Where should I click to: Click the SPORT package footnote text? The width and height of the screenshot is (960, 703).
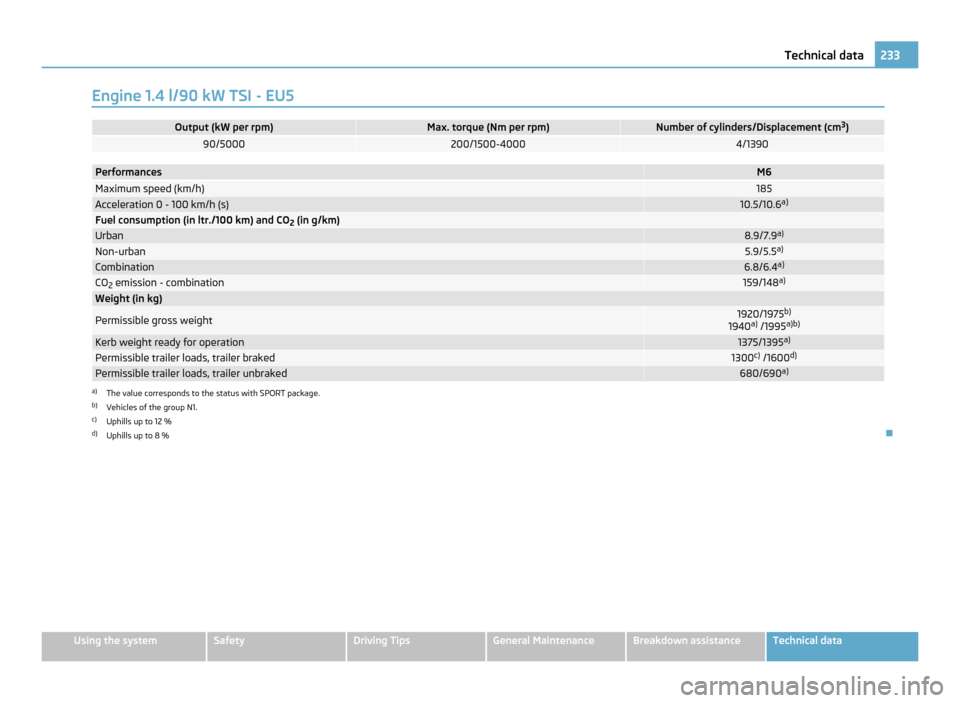[212, 393]
